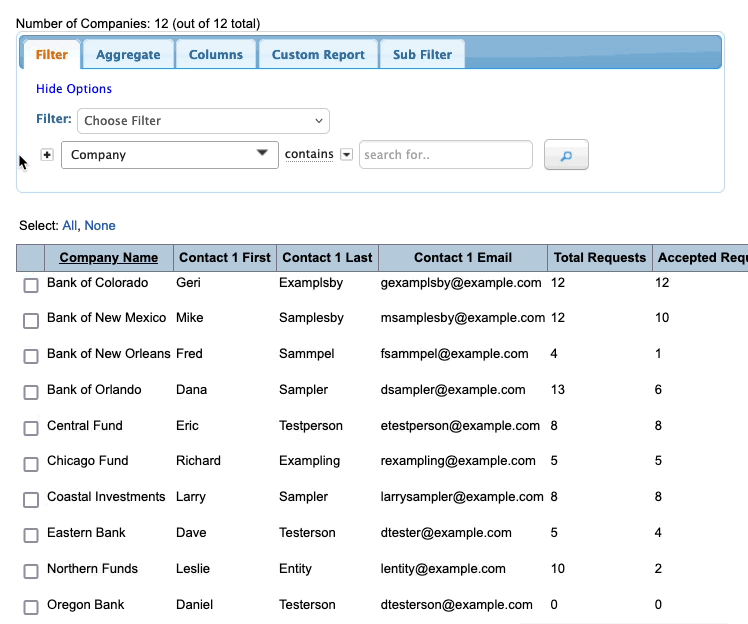Click the Hide Options link
The image size is (748, 624).
[x=74, y=89]
